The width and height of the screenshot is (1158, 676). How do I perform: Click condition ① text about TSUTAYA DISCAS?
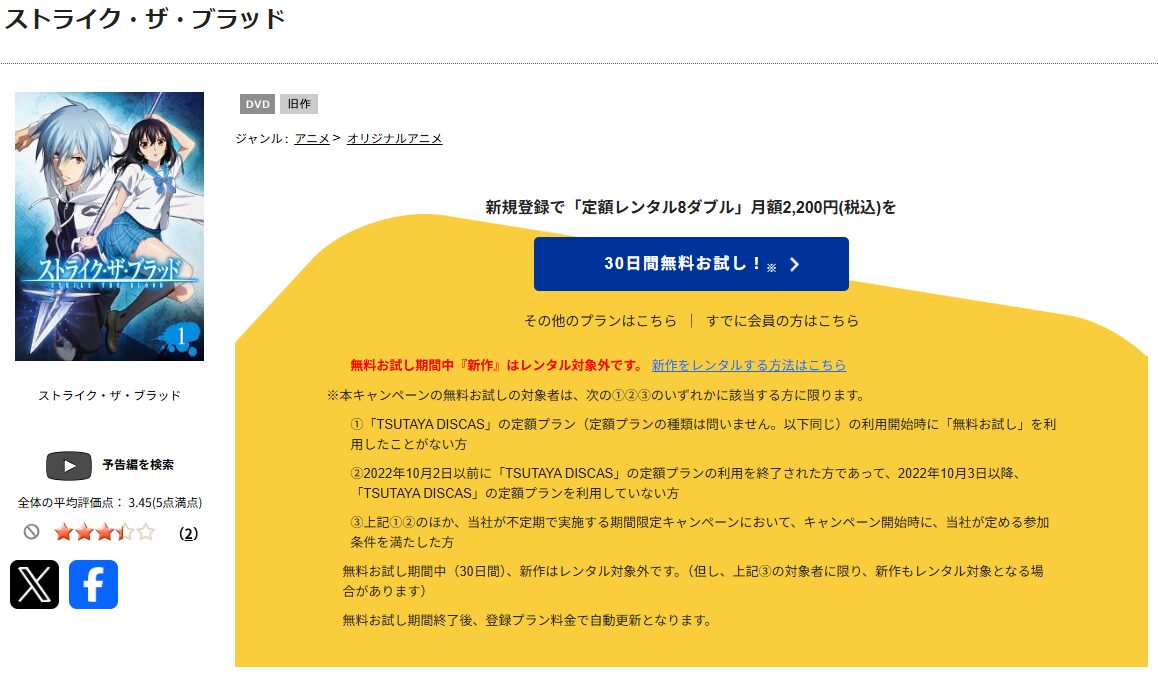point(703,434)
